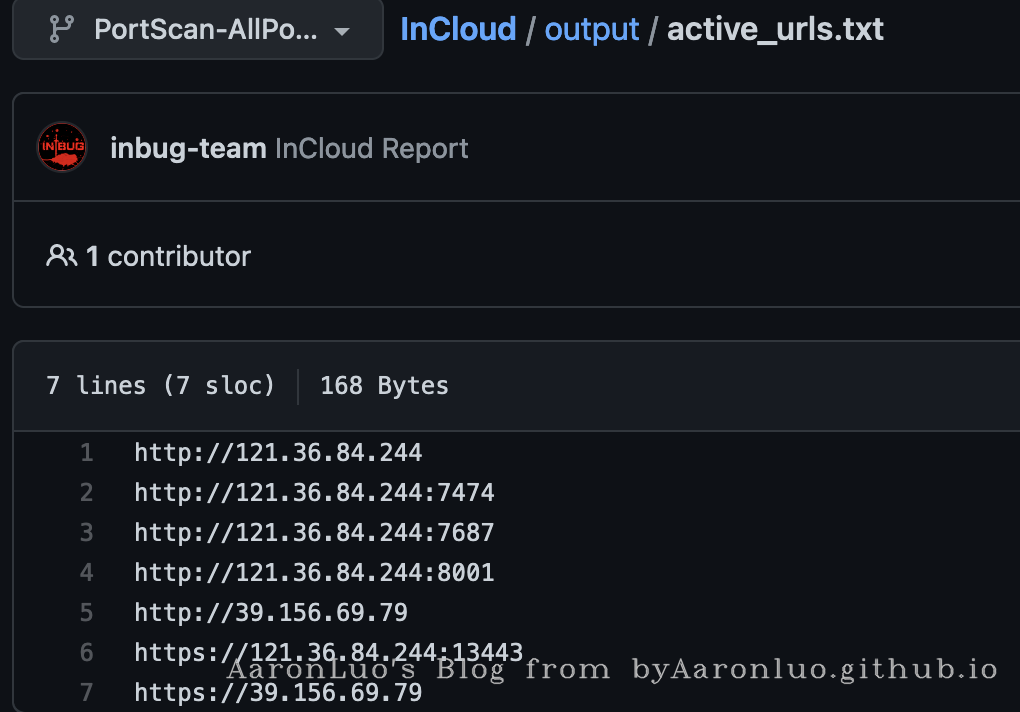Click line number 1 in file
1020x712 pixels.
pyautogui.click(x=86, y=453)
